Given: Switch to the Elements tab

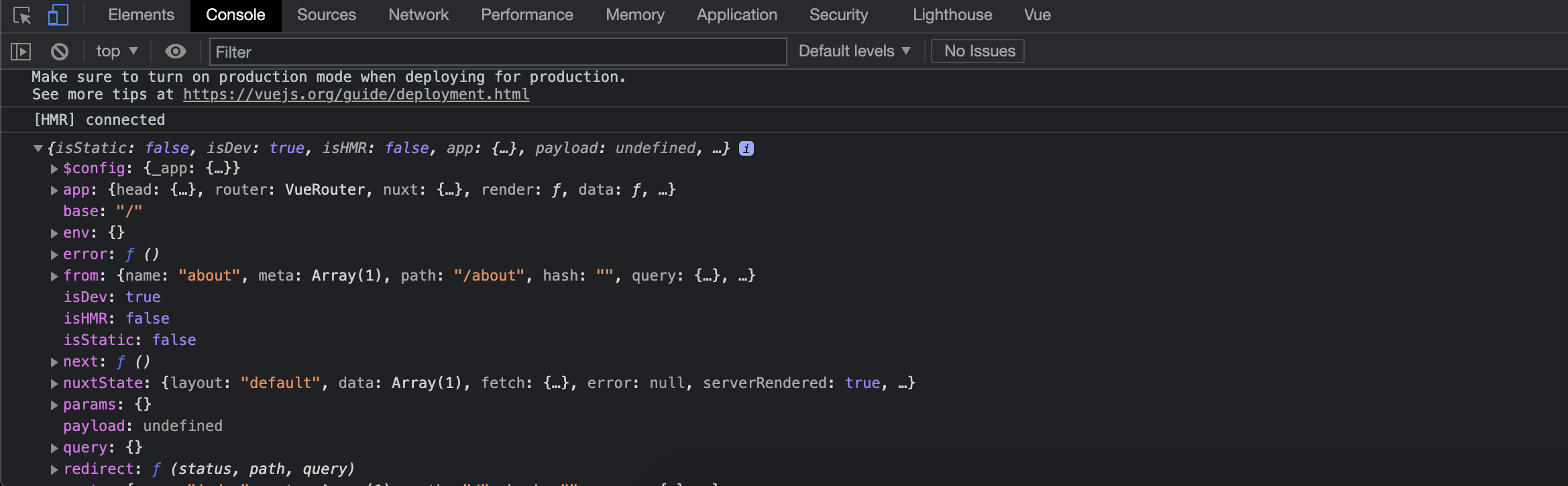Looking at the screenshot, I should (141, 15).
